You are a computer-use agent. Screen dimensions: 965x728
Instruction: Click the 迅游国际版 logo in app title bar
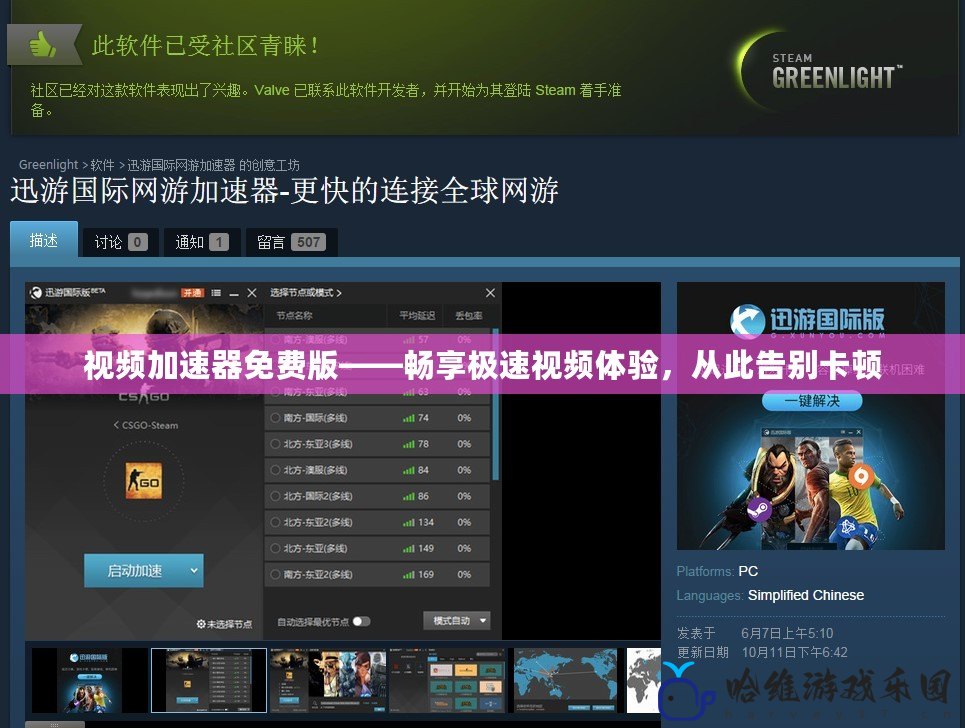coord(68,292)
